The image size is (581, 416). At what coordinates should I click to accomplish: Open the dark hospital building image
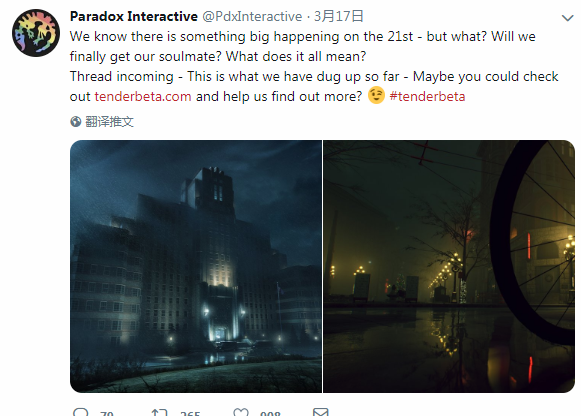coord(196,266)
